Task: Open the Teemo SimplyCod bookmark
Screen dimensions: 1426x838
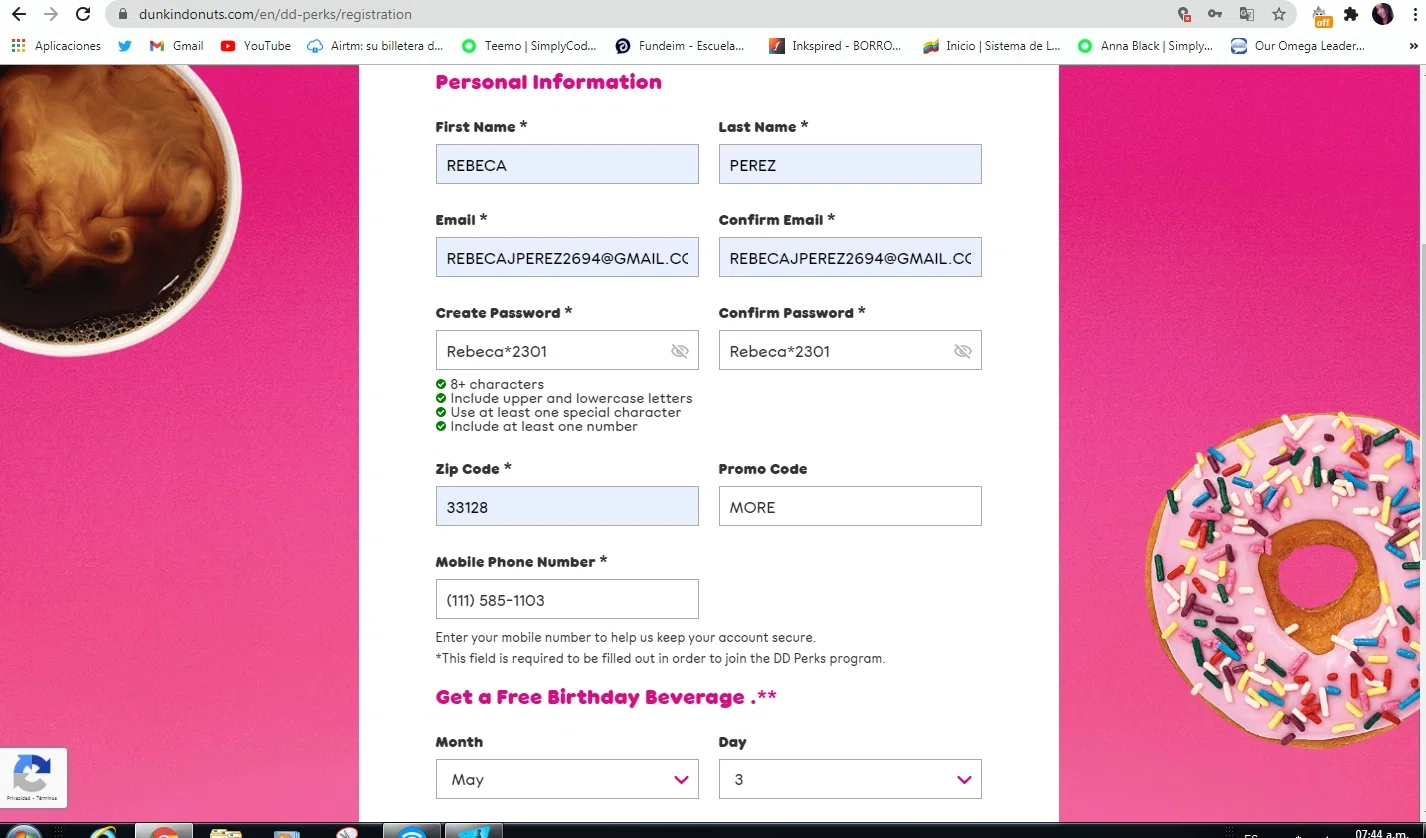Action: tap(529, 46)
